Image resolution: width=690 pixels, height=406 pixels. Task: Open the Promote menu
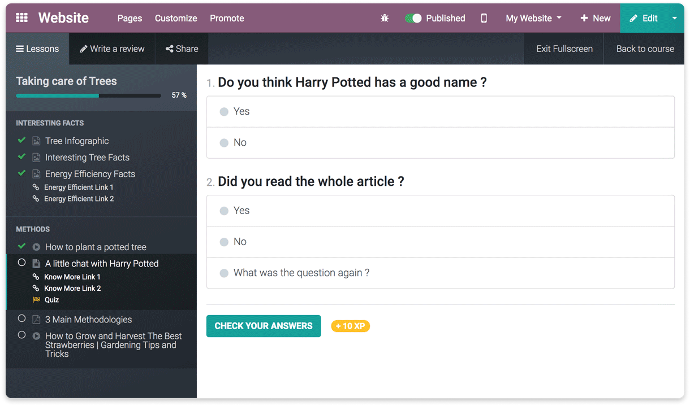click(x=227, y=18)
